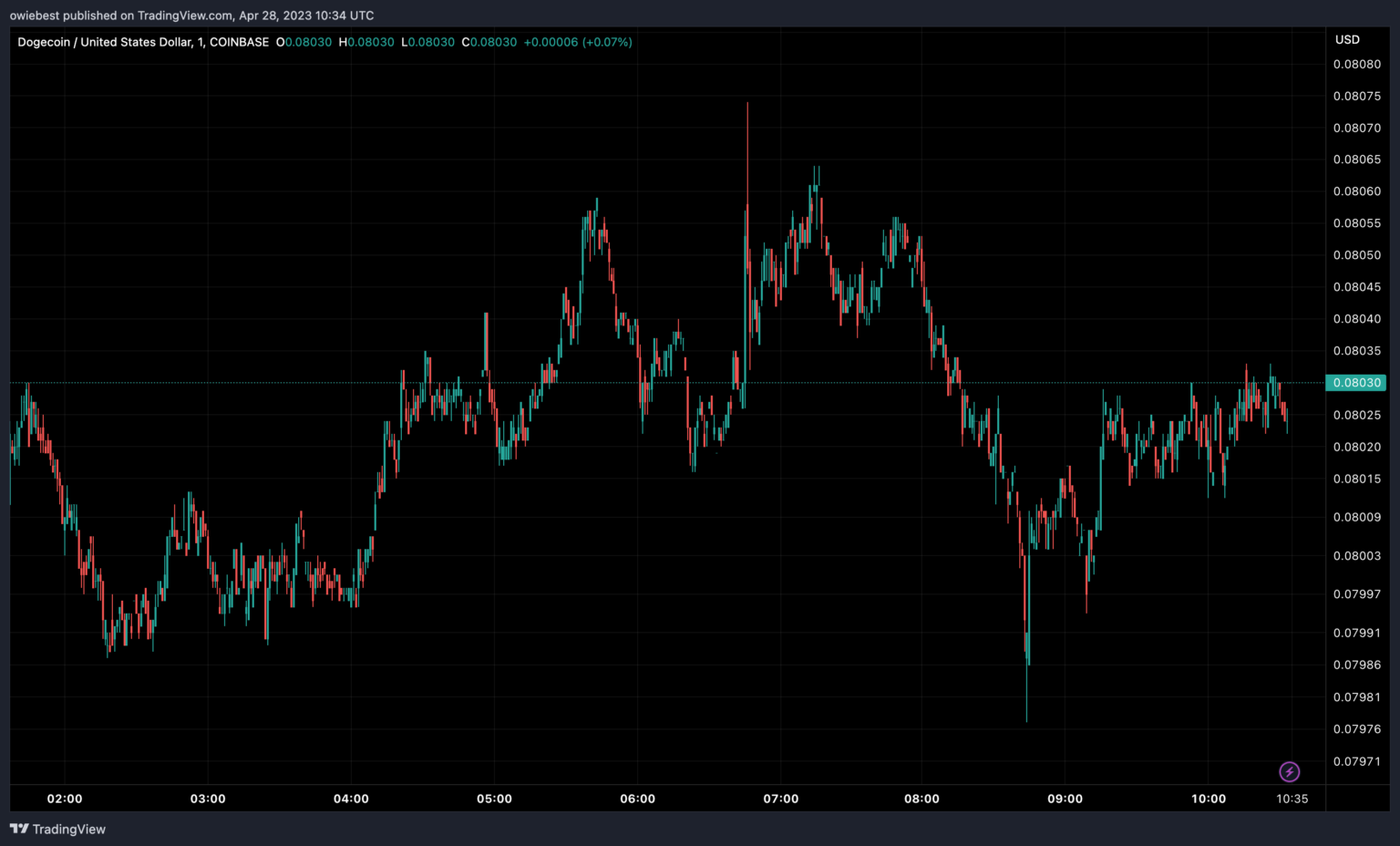
Task: Click the 10:35 last time label
Action: [1292, 799]
